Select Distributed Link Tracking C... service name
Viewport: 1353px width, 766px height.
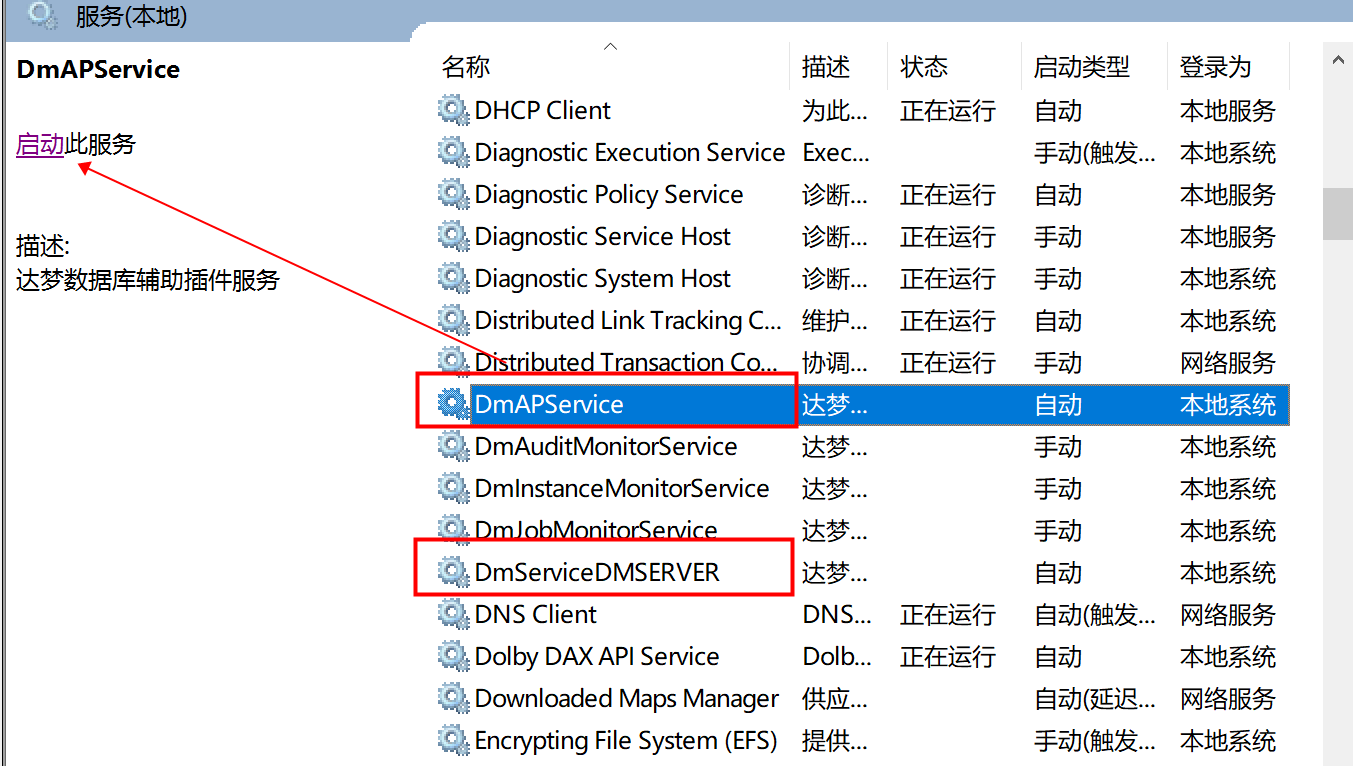(x=628, y=320)
